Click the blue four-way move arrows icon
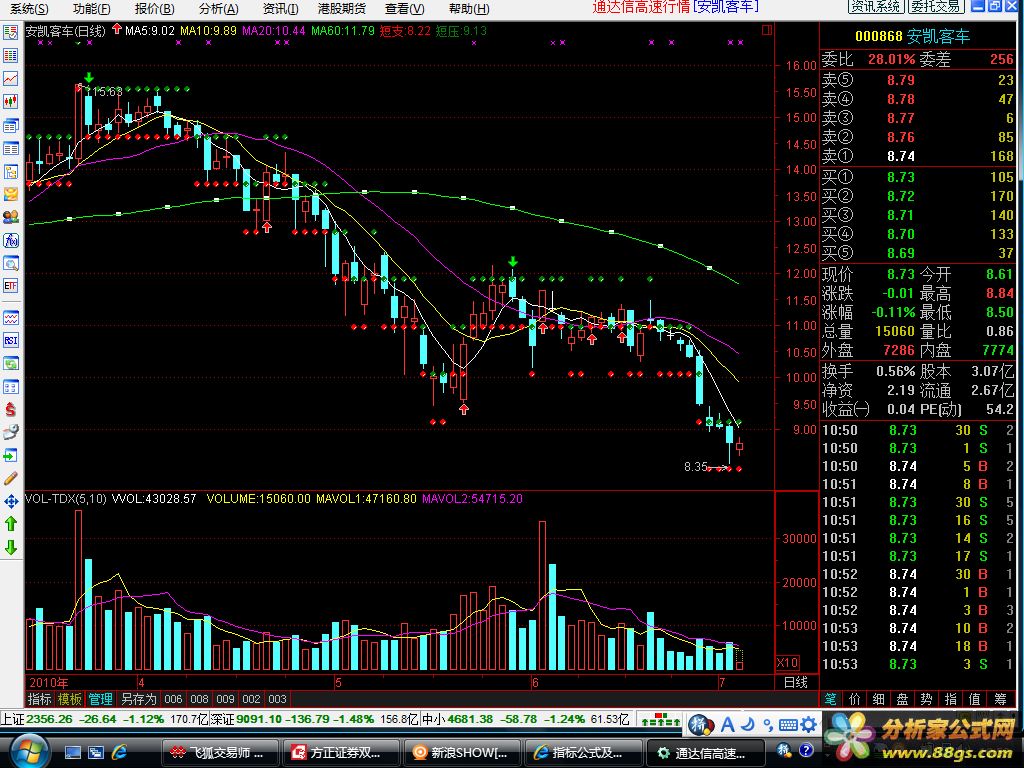Image resolution: width=1024 pixels, height=768 pixels. [10, 501]
